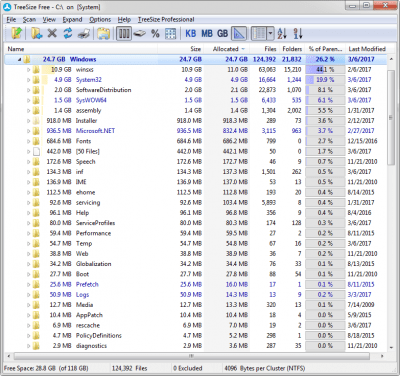
Task: Collapse the Windows root folder
Action: (19, 59)
